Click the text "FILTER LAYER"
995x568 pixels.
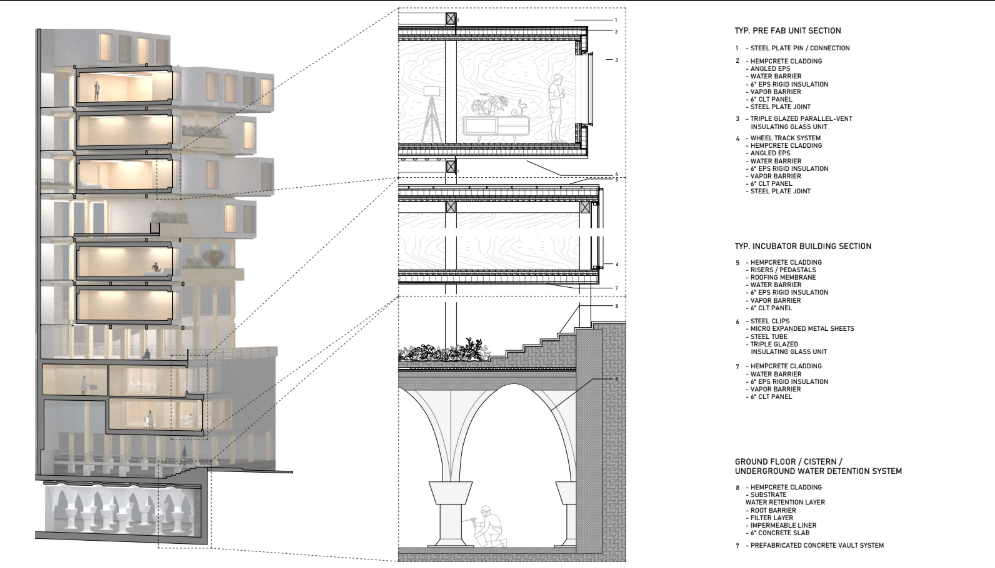(772, 518)
